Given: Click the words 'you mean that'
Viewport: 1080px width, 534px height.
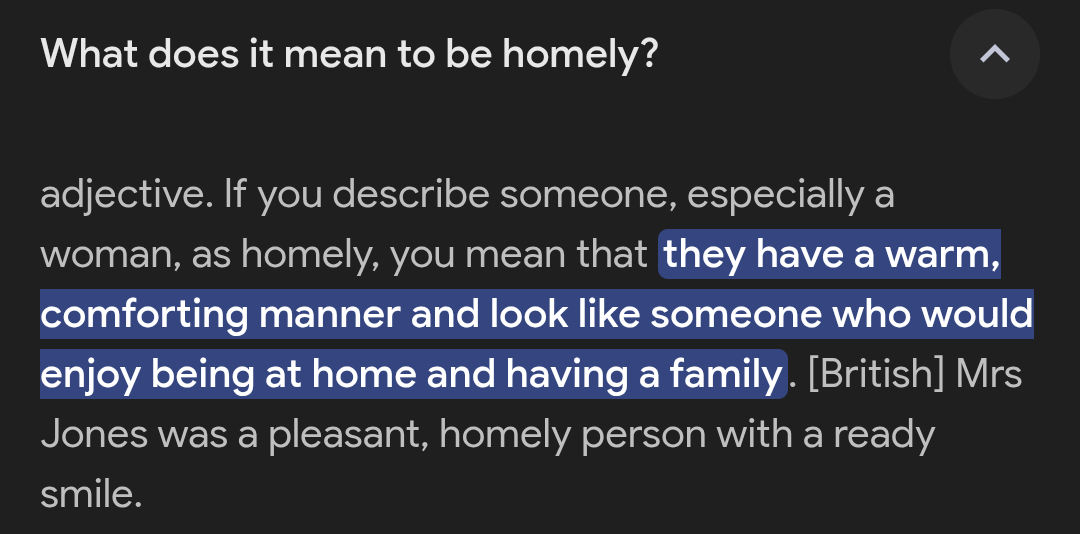Looking at the screenshot, I should click(519, 254).
